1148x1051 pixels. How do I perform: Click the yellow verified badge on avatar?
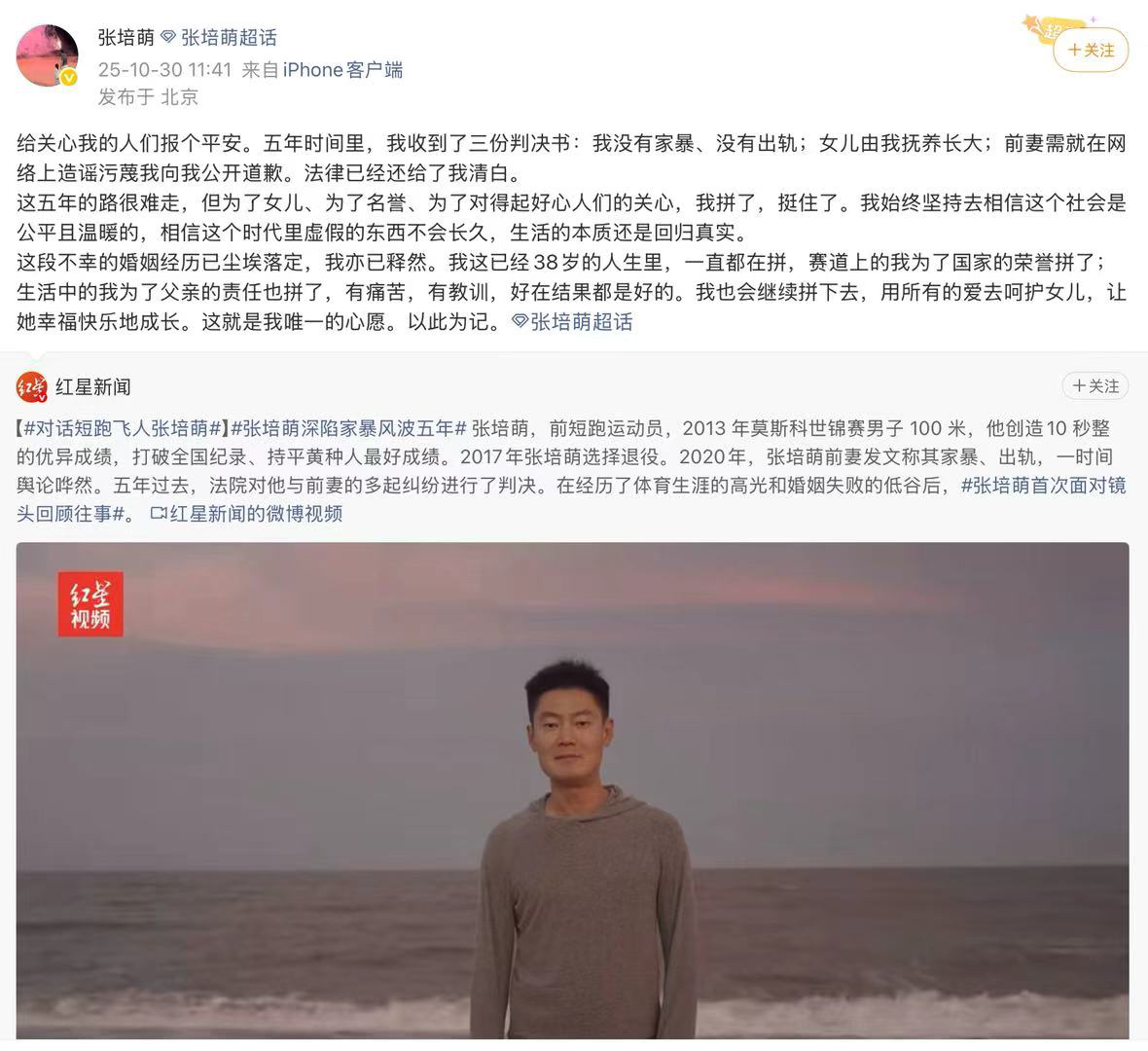[69, 78]
